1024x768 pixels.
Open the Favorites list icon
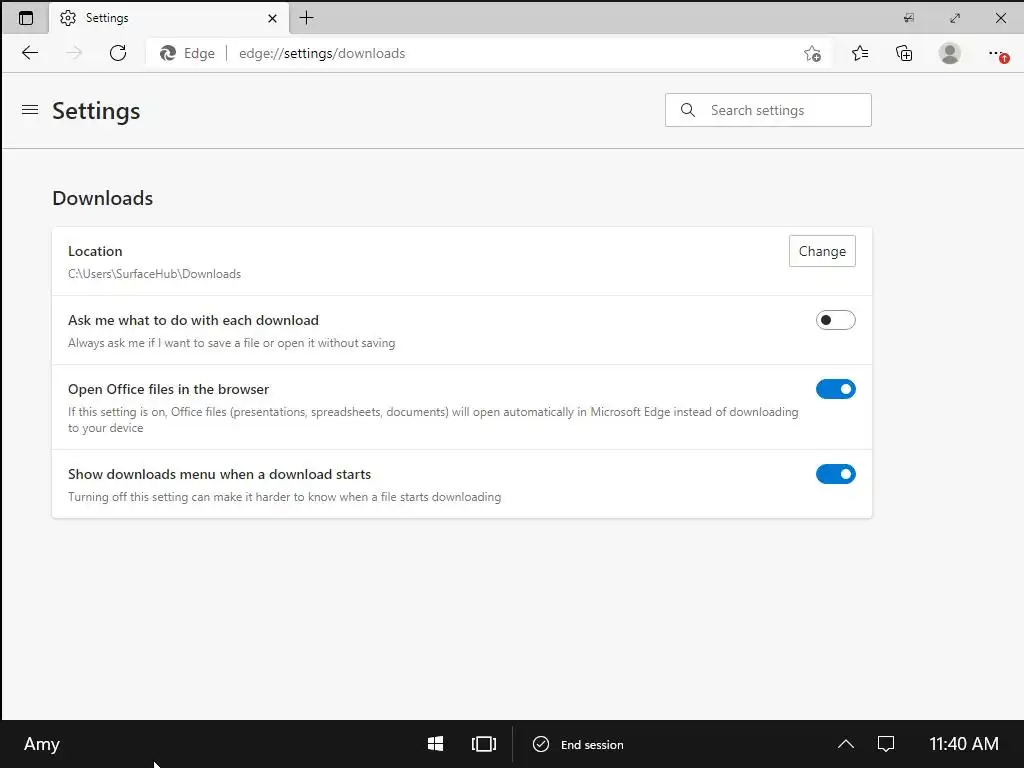860,53
